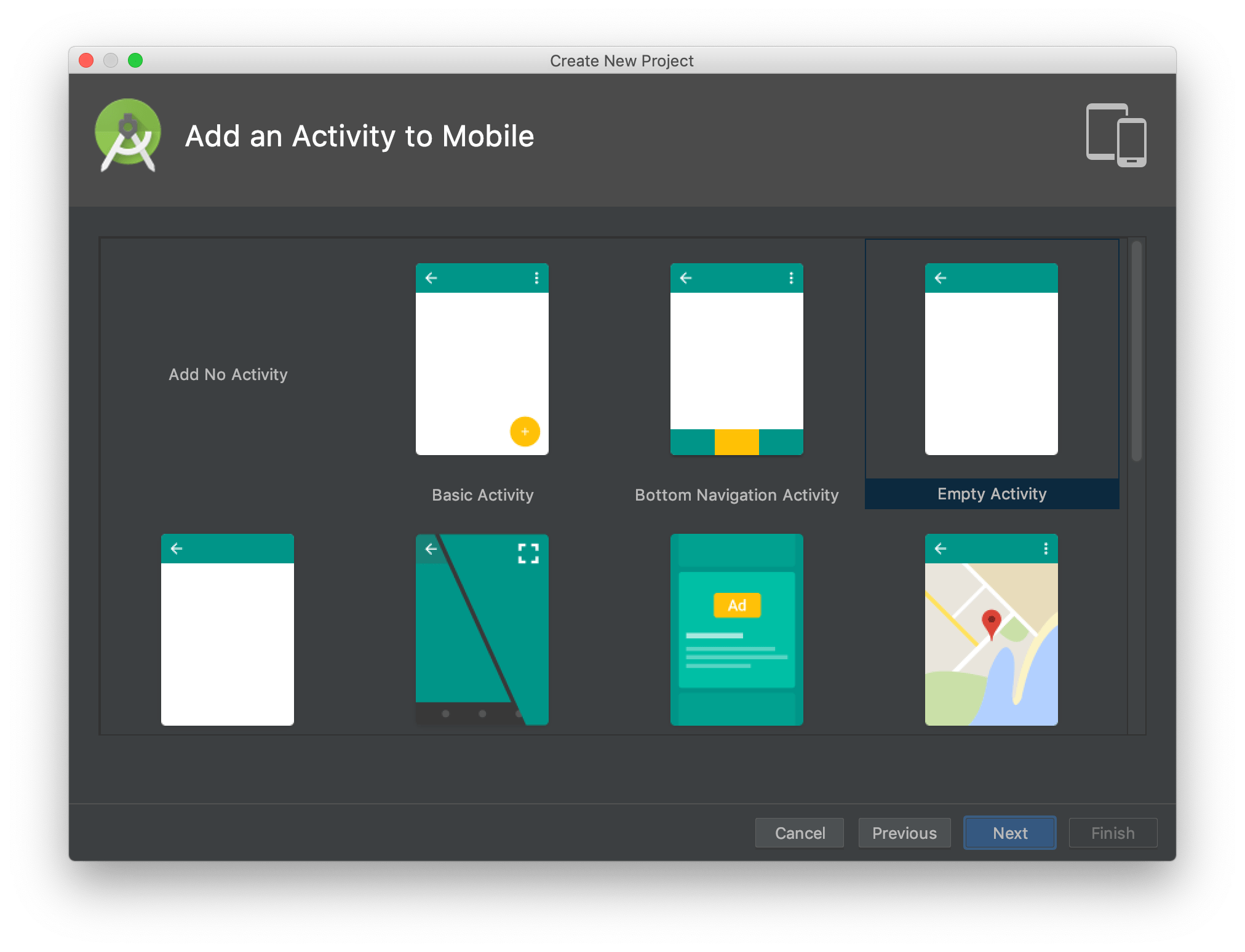The width and height of the screenshot is (1245, 952).
Task: Select the Add No Activity option
Action: (x=228, y=375)
